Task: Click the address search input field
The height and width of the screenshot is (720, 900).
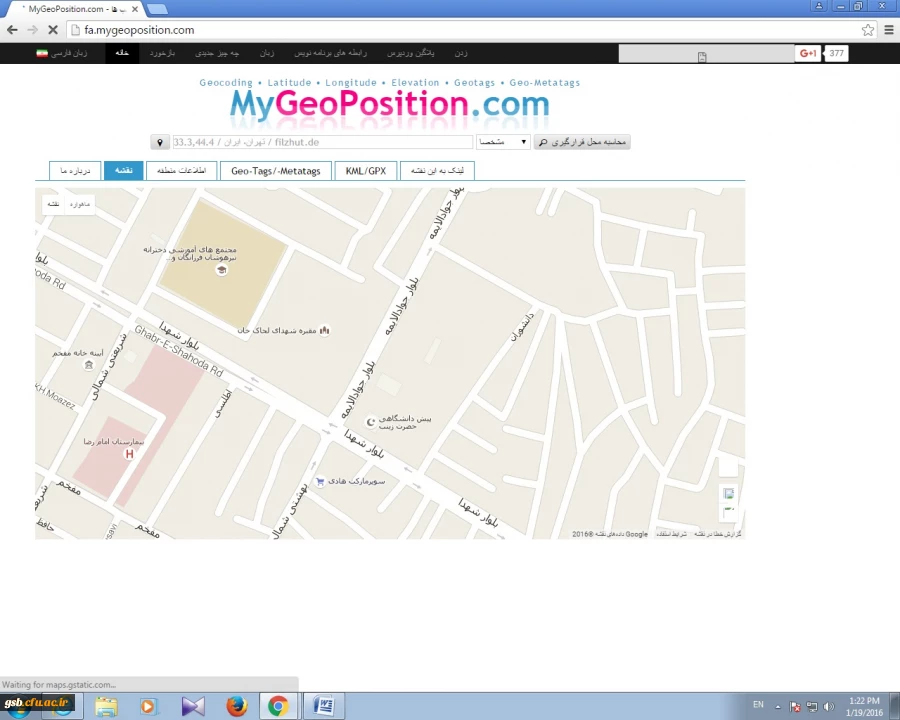Action: click(320, 143)
